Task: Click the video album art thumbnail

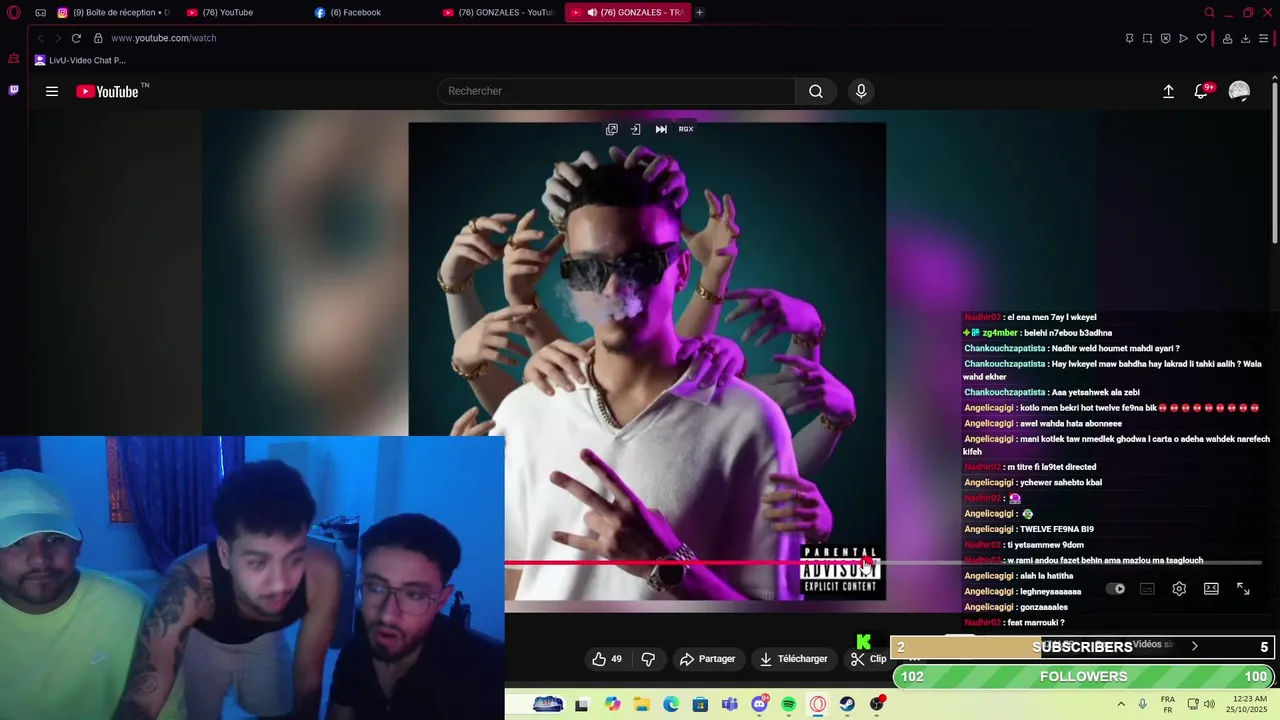Action: [647, 361]
